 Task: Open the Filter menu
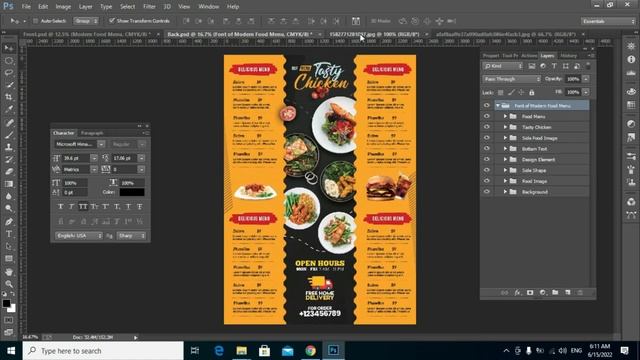(x=149, y=7)
